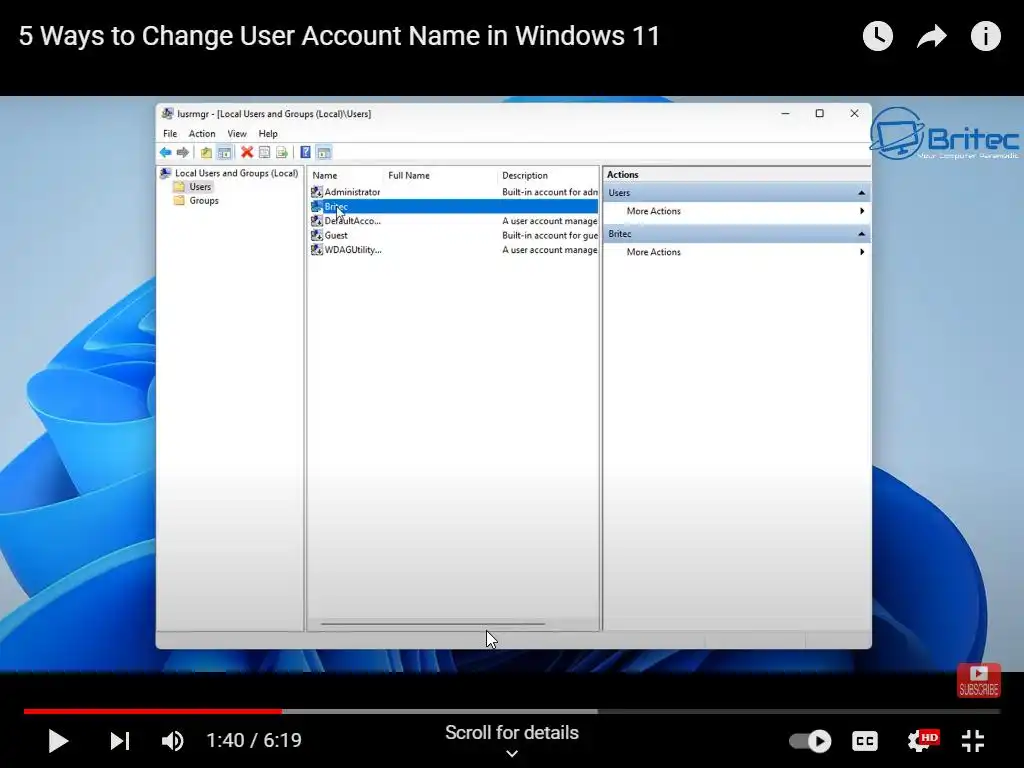Open the video info icon
The height and width of the screenshot is (768, 1024).
point(985,36)
